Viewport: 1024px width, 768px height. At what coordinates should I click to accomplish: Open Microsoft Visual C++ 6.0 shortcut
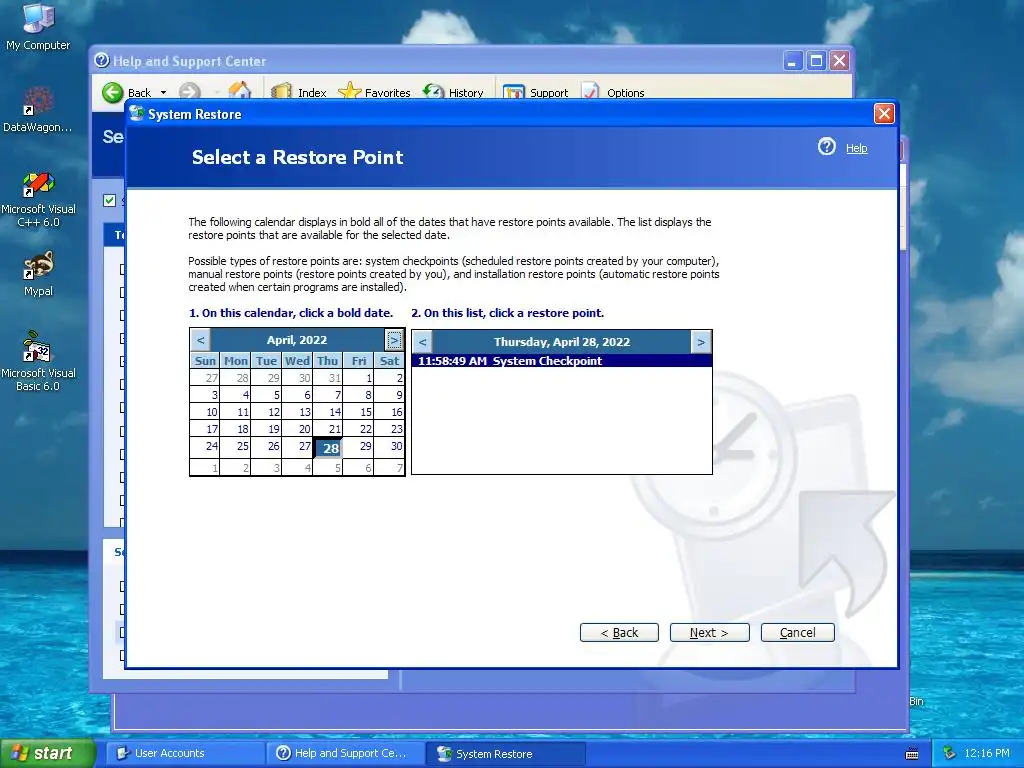tap(38, 199)
